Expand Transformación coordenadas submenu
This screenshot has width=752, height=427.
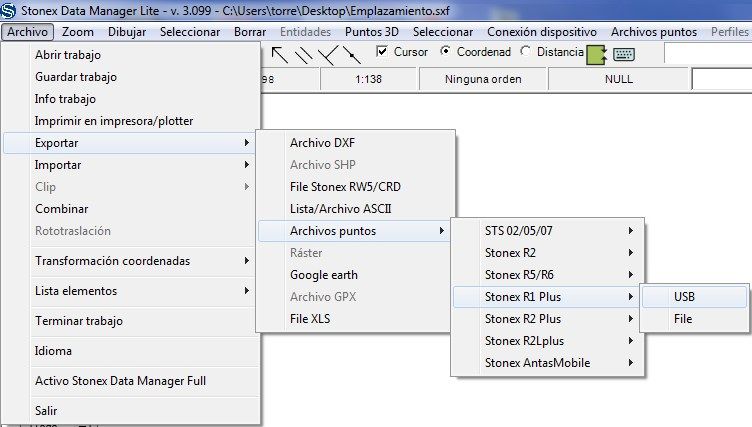(x=131, y=261)
